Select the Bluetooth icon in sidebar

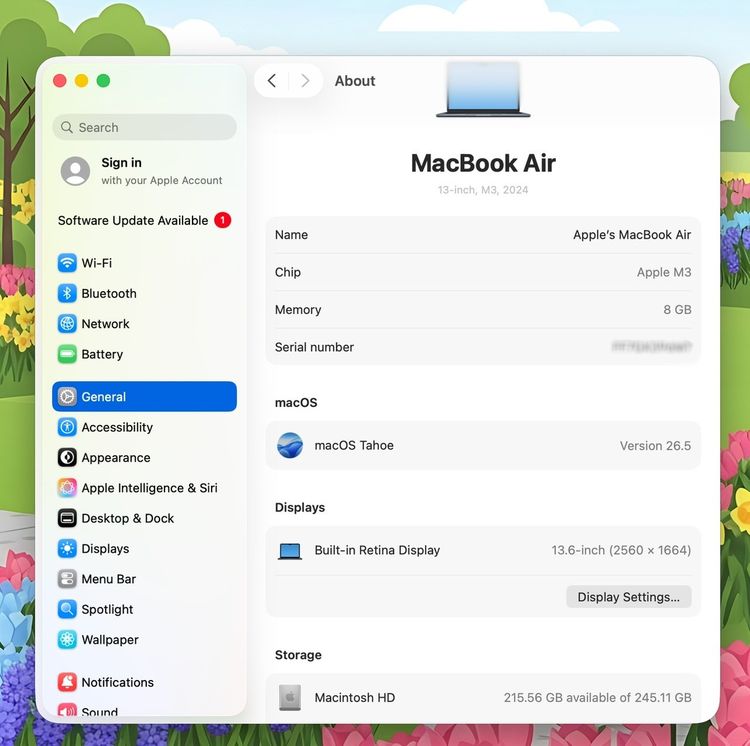[x=67, y=293]
